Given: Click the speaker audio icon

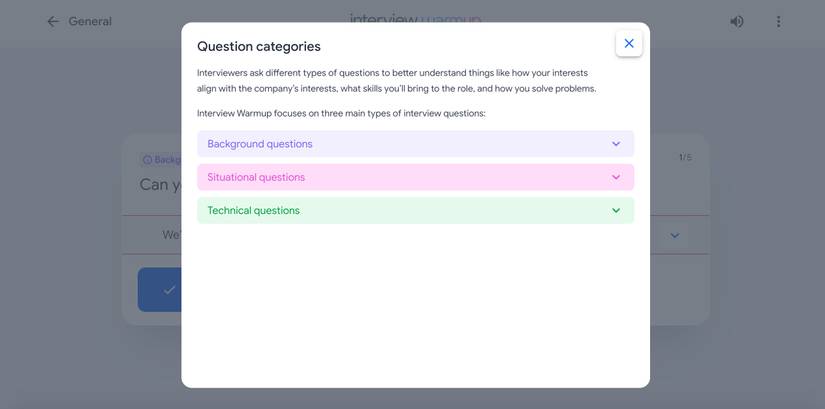Looking at the screenshot, I should tap(737, 21).
